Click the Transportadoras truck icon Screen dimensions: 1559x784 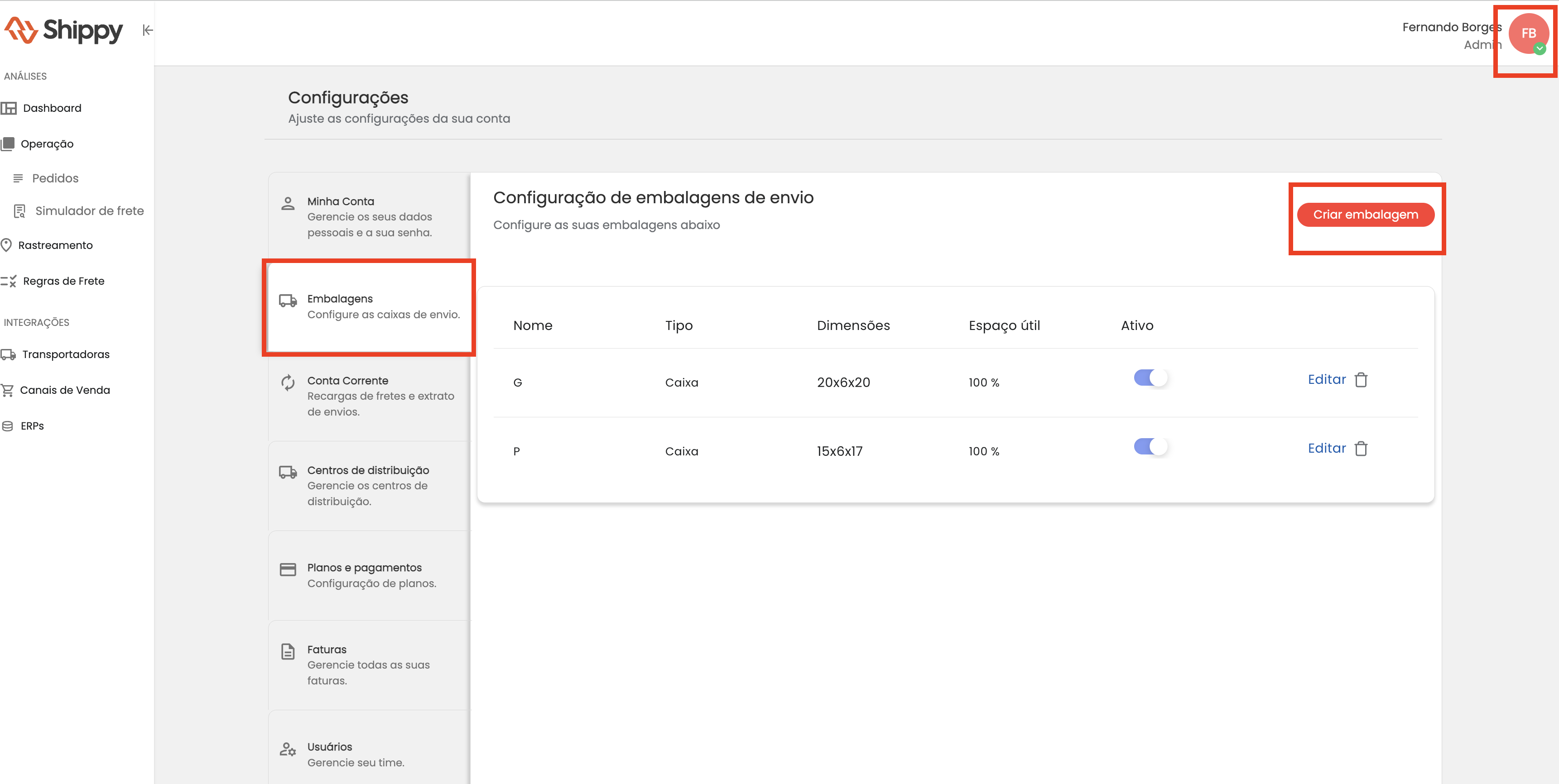click(8, 354)
